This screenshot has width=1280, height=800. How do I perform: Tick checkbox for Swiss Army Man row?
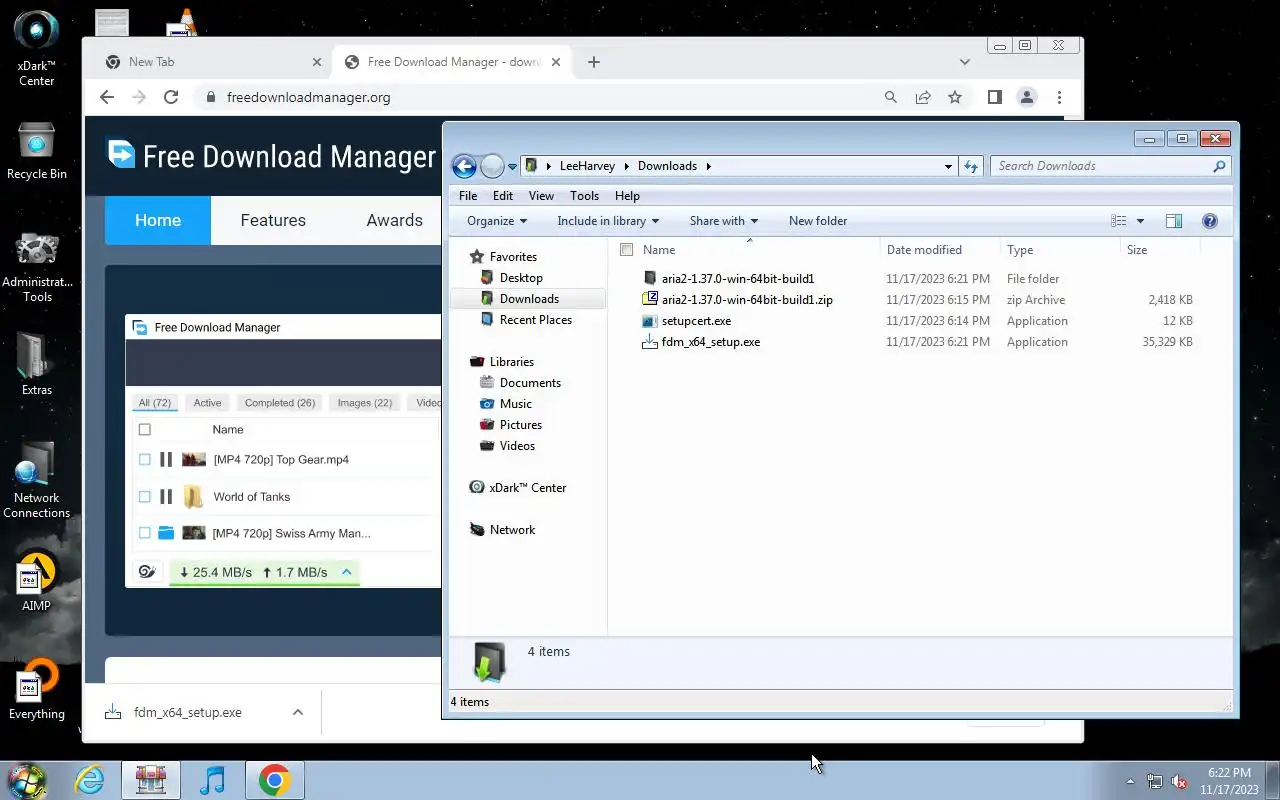coord(144,534)
